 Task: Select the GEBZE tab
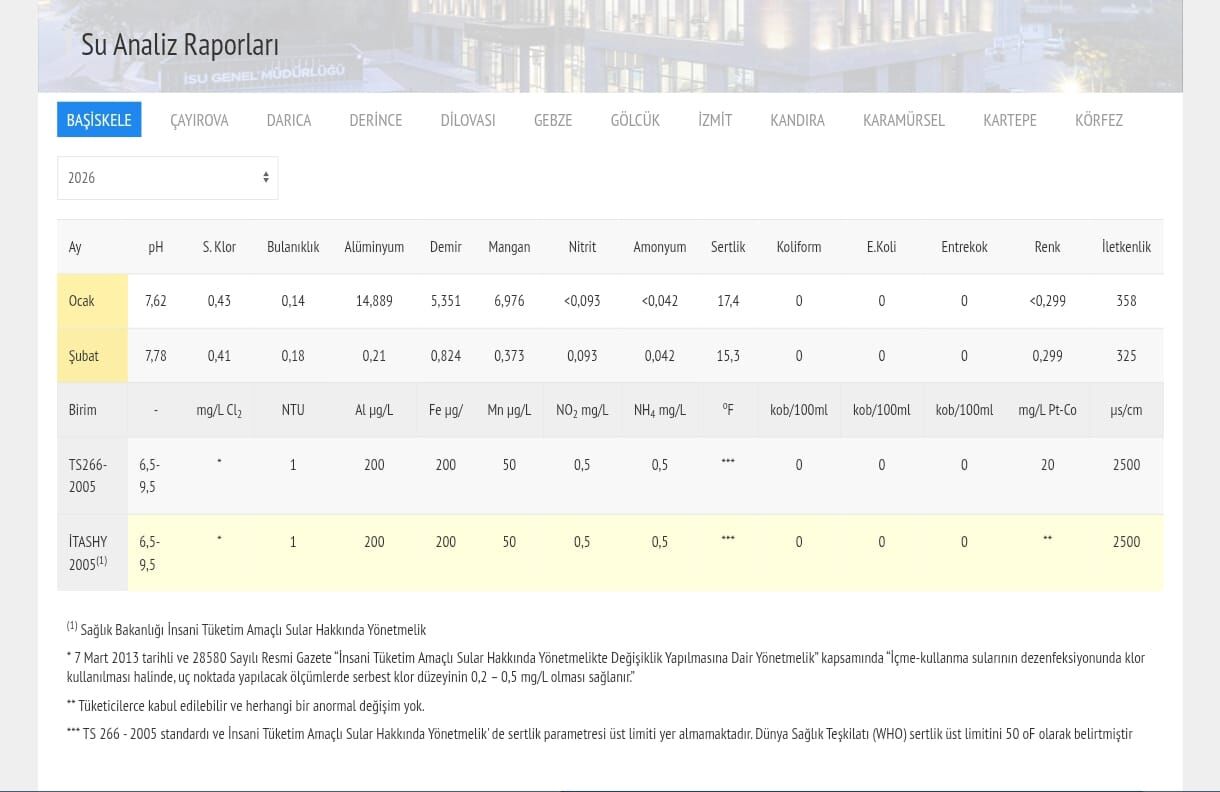click(x=553, y=120)
